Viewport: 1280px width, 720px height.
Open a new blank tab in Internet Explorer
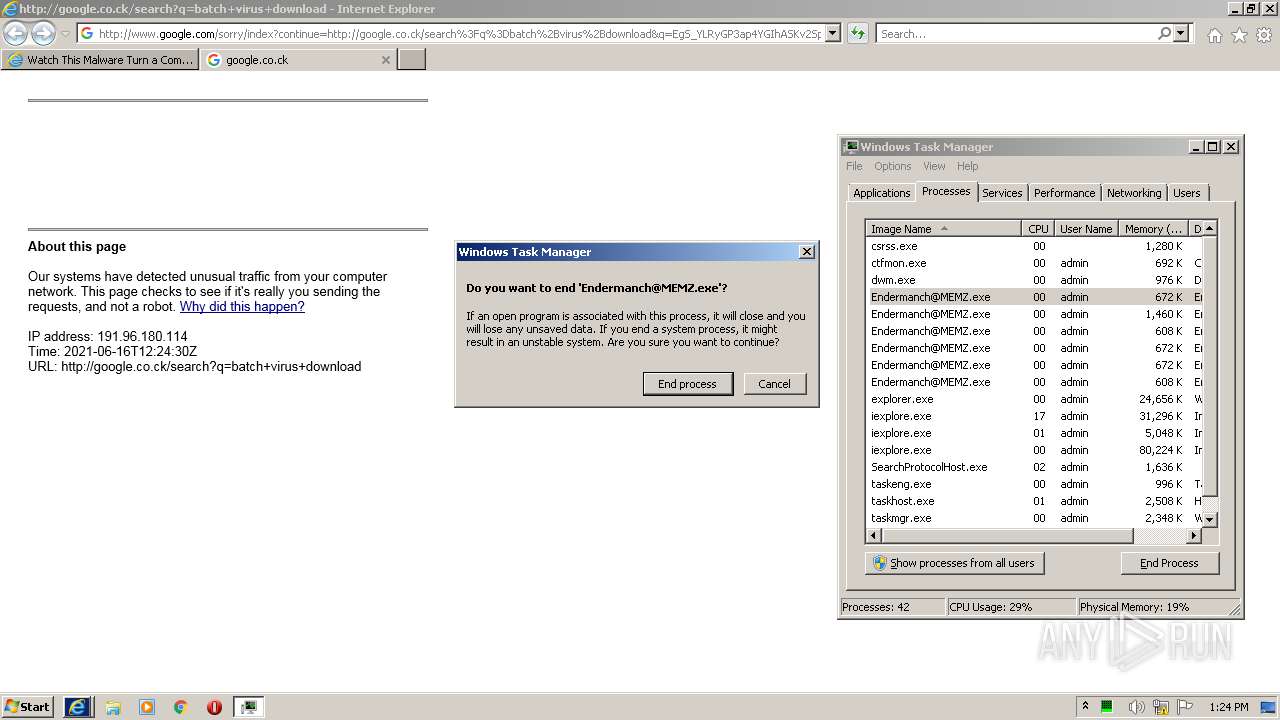click(412, 60)
